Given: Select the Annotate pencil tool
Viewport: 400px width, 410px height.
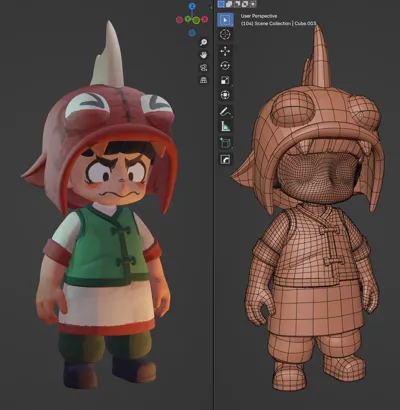Looking at the screenshot, I should coord(225,111).
